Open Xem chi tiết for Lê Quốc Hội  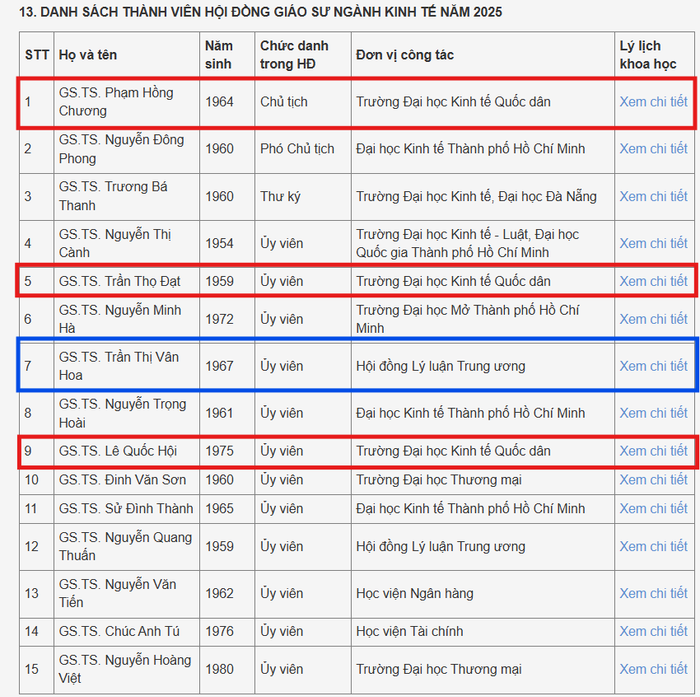tap(653, 451)
